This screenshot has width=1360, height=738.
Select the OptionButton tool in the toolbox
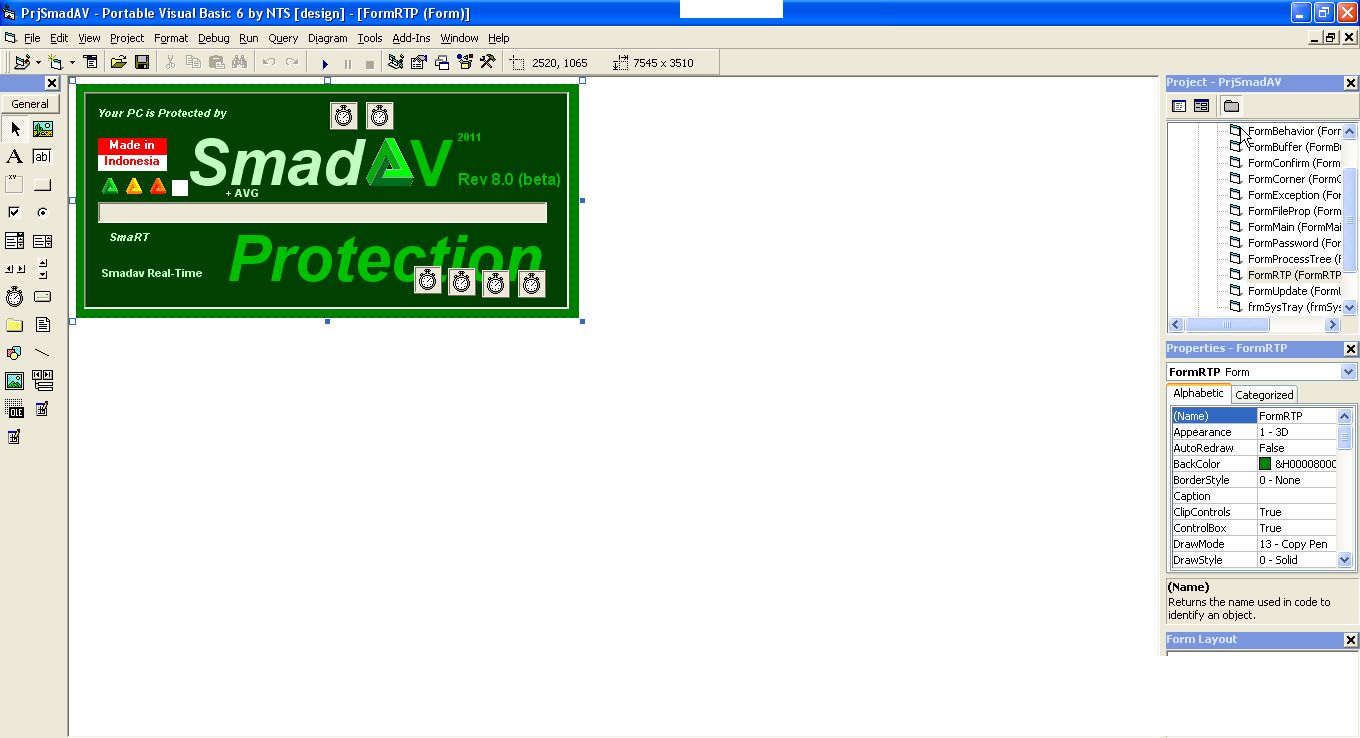pos(42,213)
